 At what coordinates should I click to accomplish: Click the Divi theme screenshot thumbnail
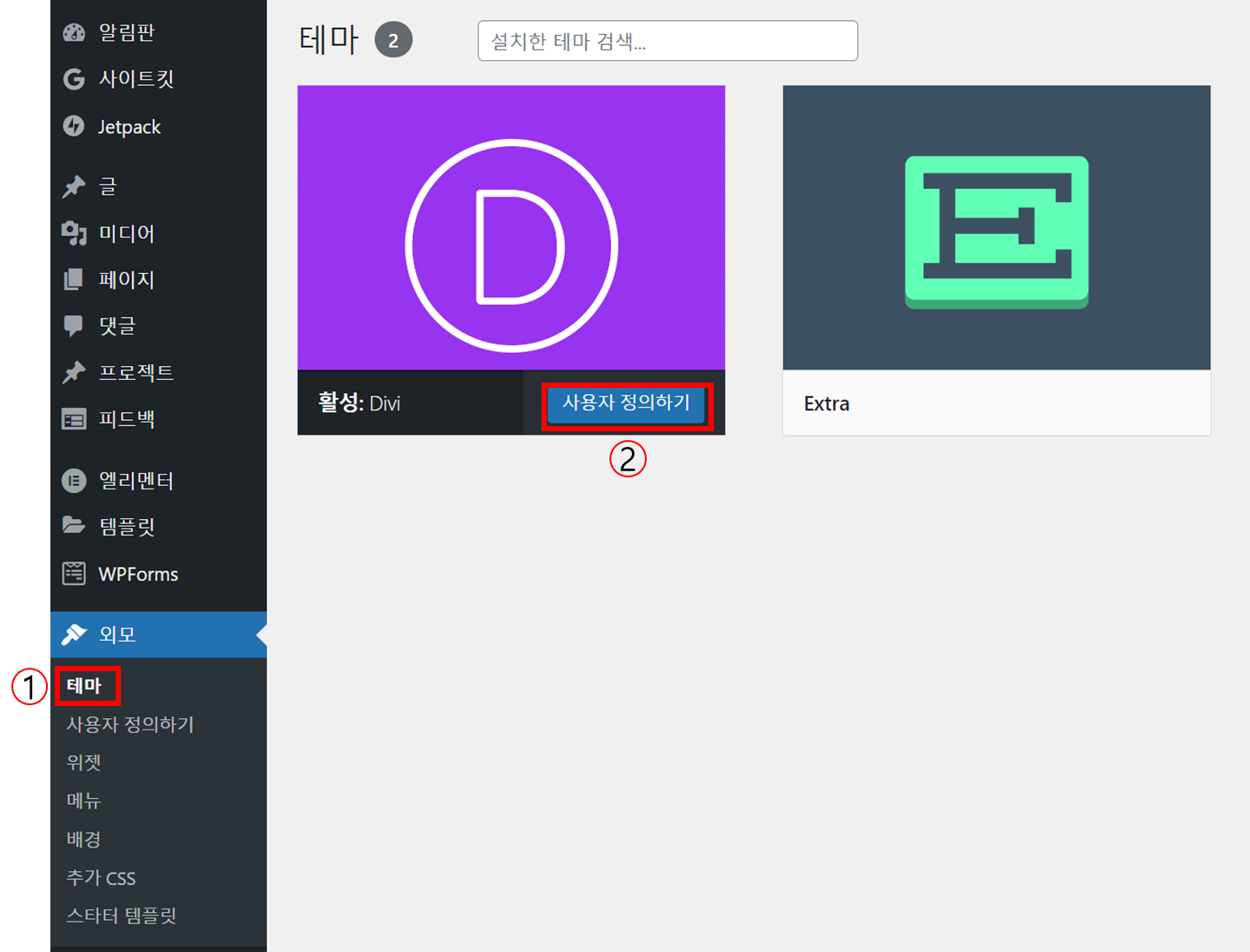(511, 228)
